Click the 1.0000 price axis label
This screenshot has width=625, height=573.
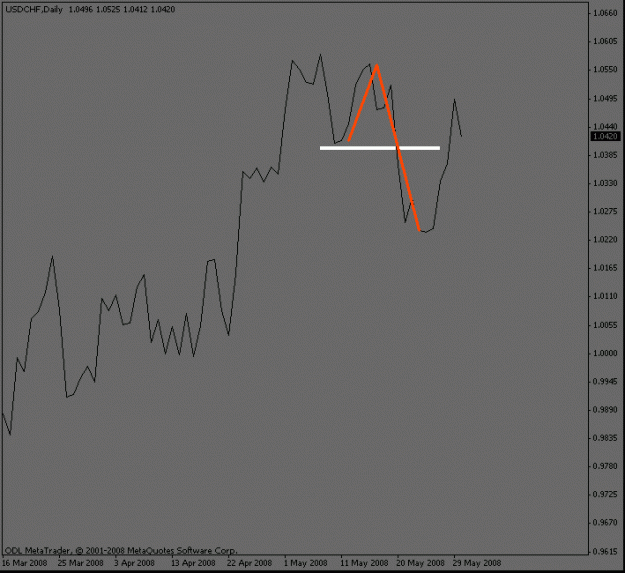(605, 353)
